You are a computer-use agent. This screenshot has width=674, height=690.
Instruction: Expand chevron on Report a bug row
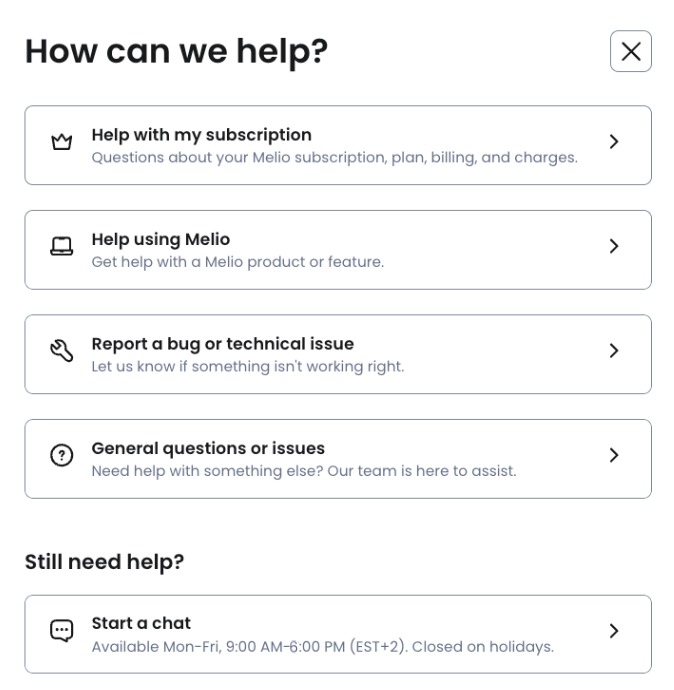tap(614, 351)
